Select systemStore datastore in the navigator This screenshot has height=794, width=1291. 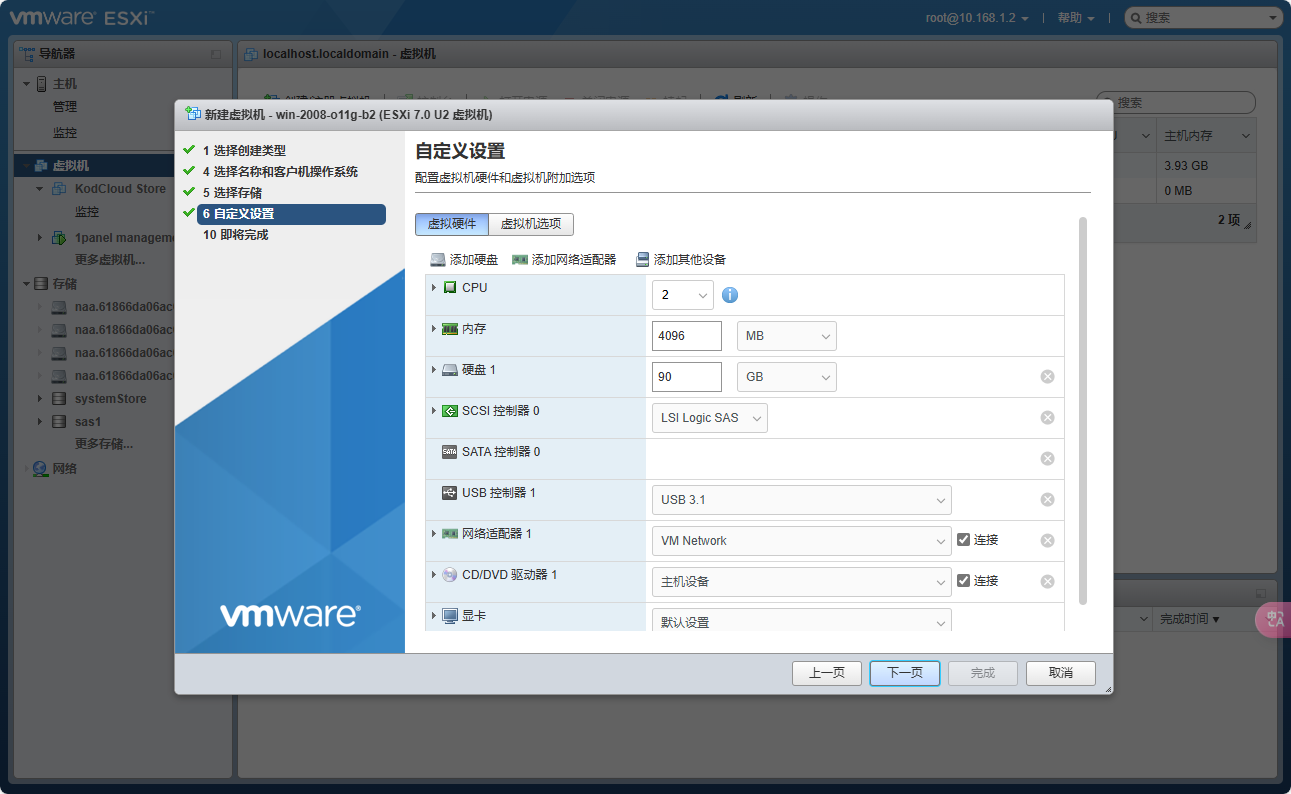pos(110,399)
